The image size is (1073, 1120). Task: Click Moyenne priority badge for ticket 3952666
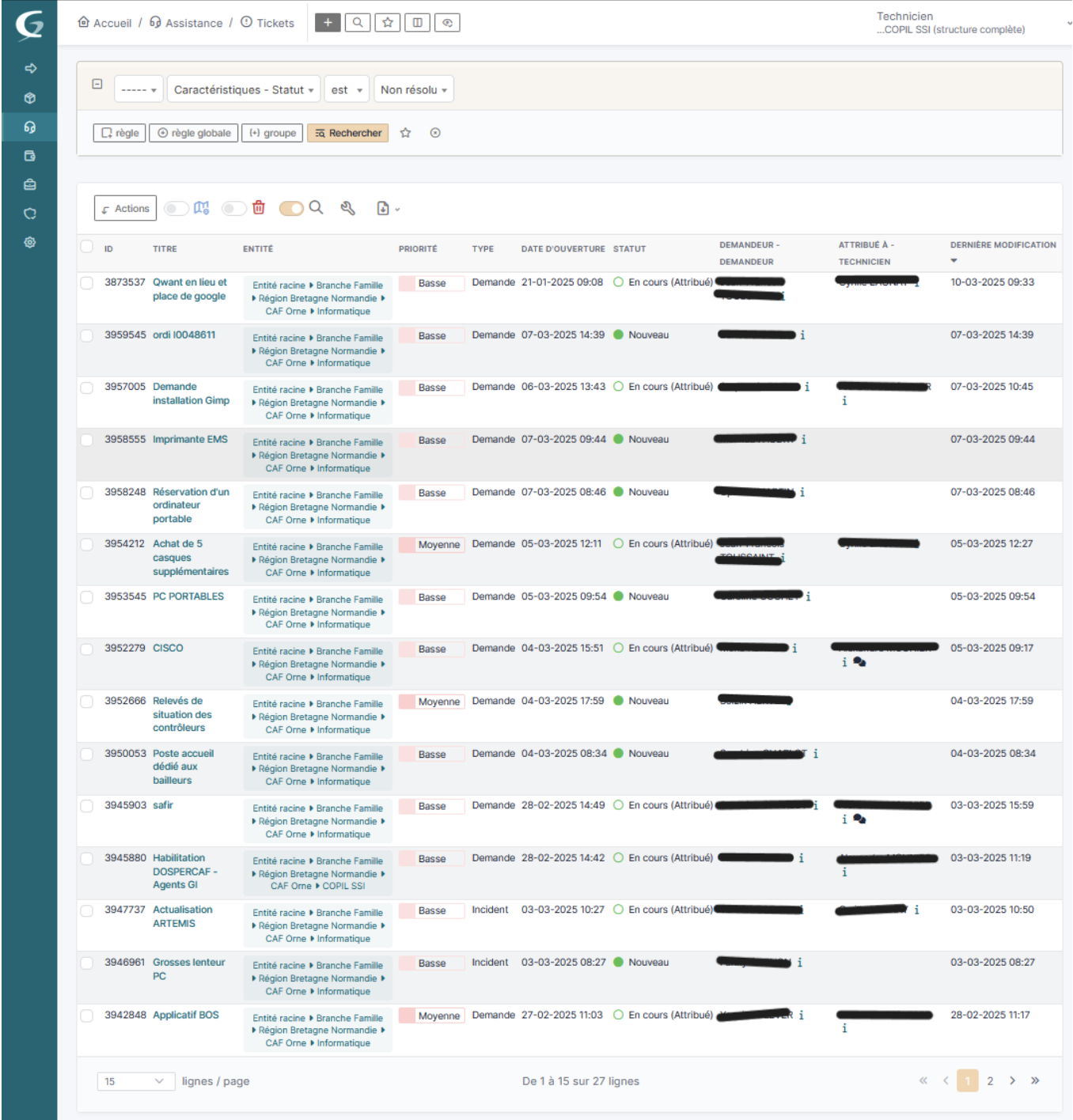[x=431, y=702]
